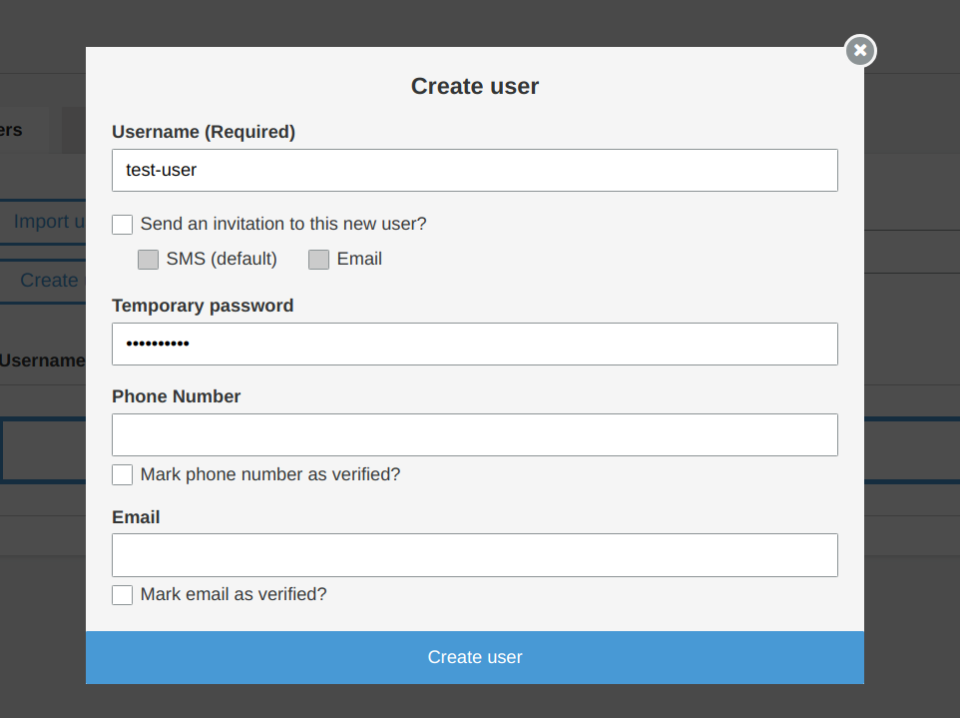
Task: Click the 'Phone Number' field label
Action: [x=176, y=396]
